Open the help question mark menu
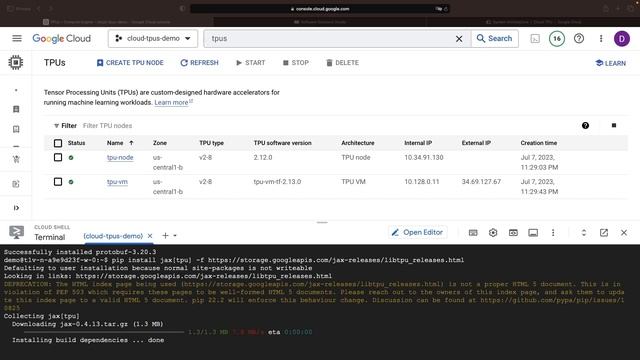Screen dimensions: 640x360 (579, 38)
